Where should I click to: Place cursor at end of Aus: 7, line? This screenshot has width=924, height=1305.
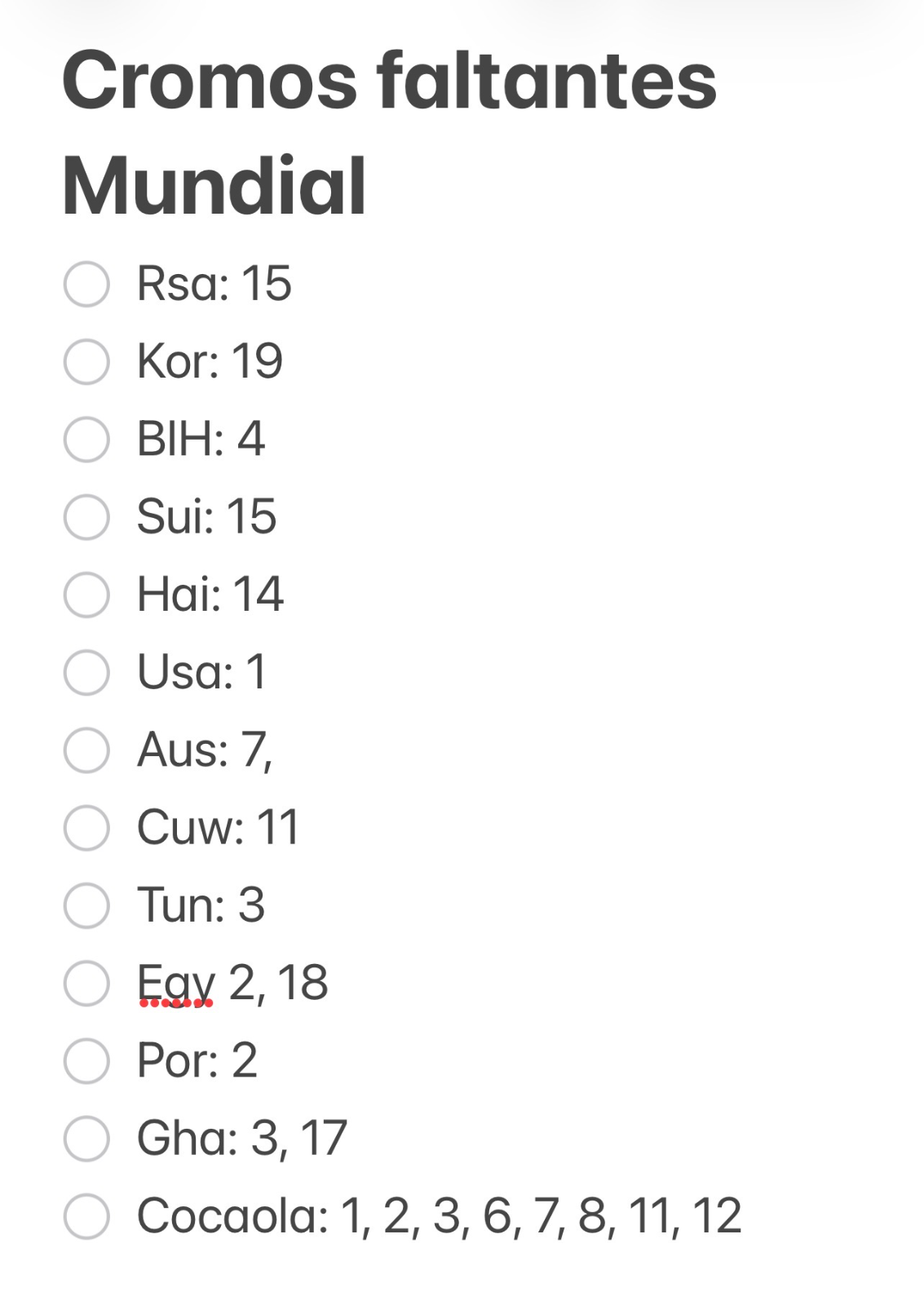pos(274,750)
